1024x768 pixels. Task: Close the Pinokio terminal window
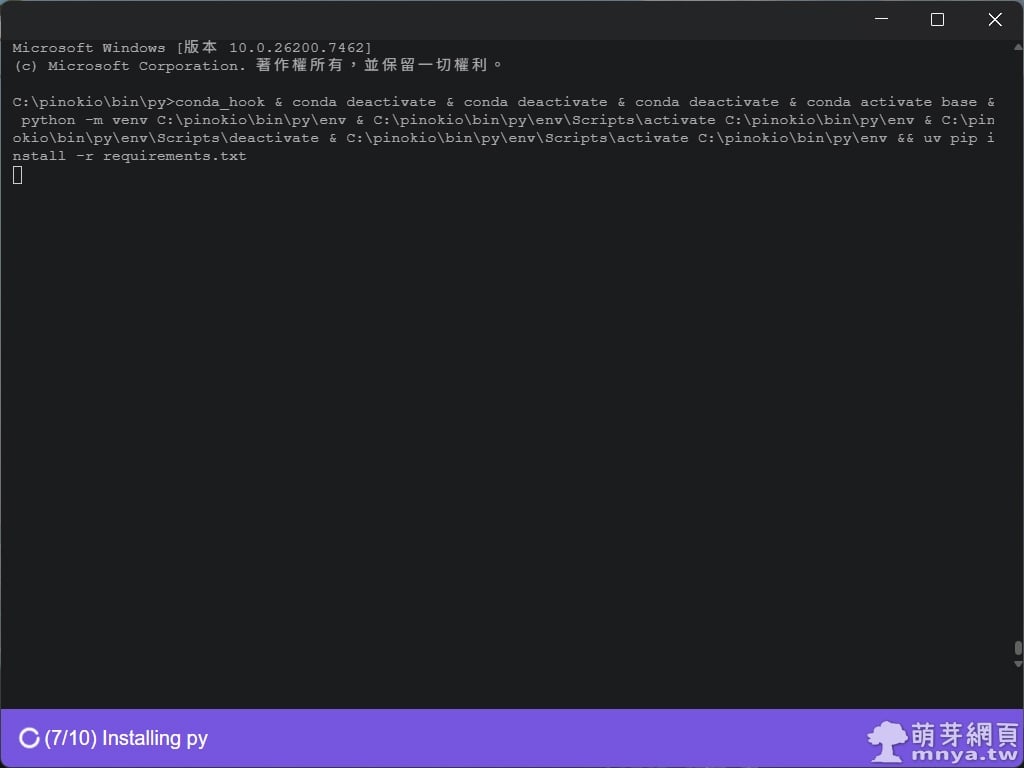995,20
